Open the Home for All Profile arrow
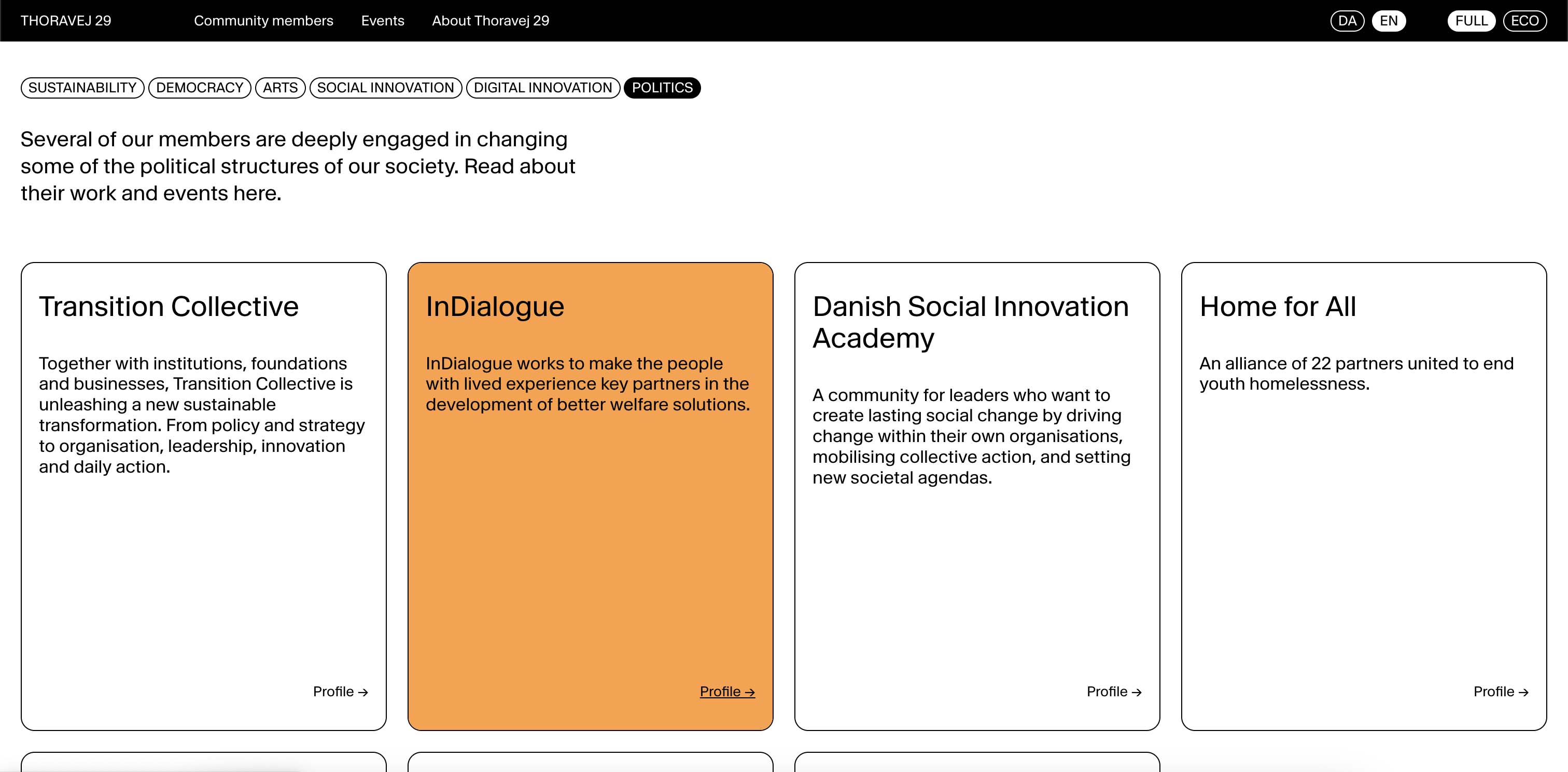 click(1501, 692)
